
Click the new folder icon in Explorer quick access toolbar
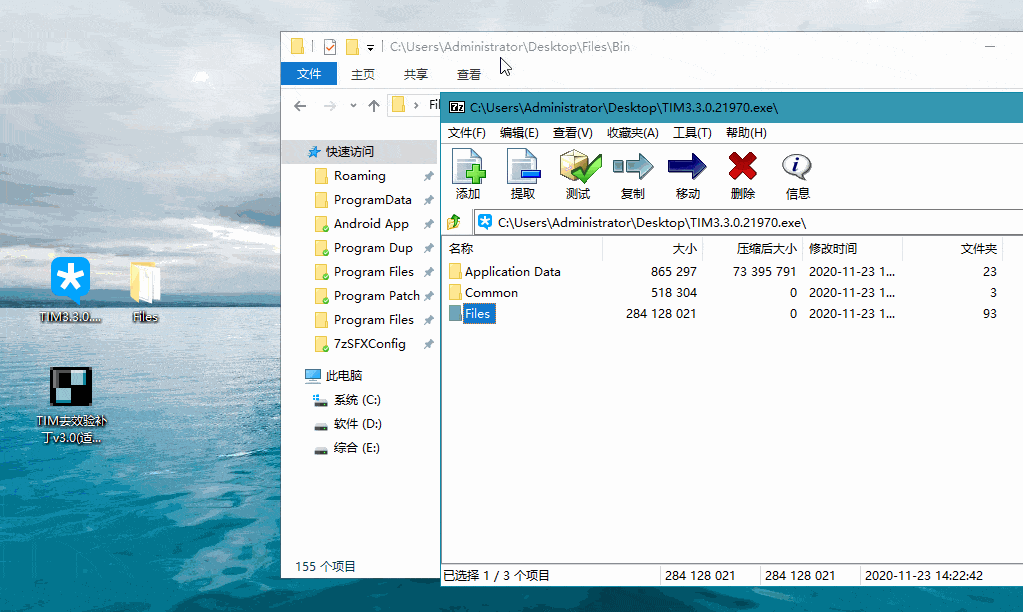tap(352, 47)
